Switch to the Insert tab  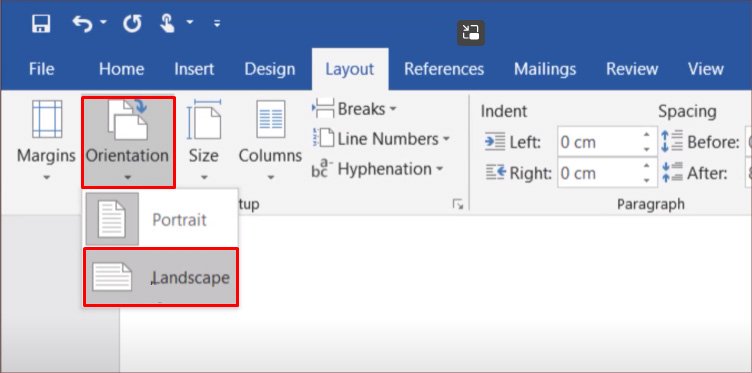pyautogui.click(x=194, y=69)
